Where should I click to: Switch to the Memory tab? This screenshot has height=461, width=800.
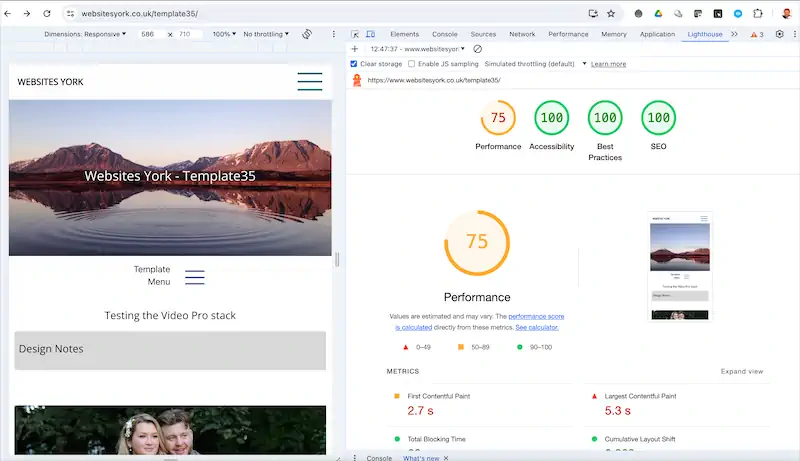click(x=614, y=34)
